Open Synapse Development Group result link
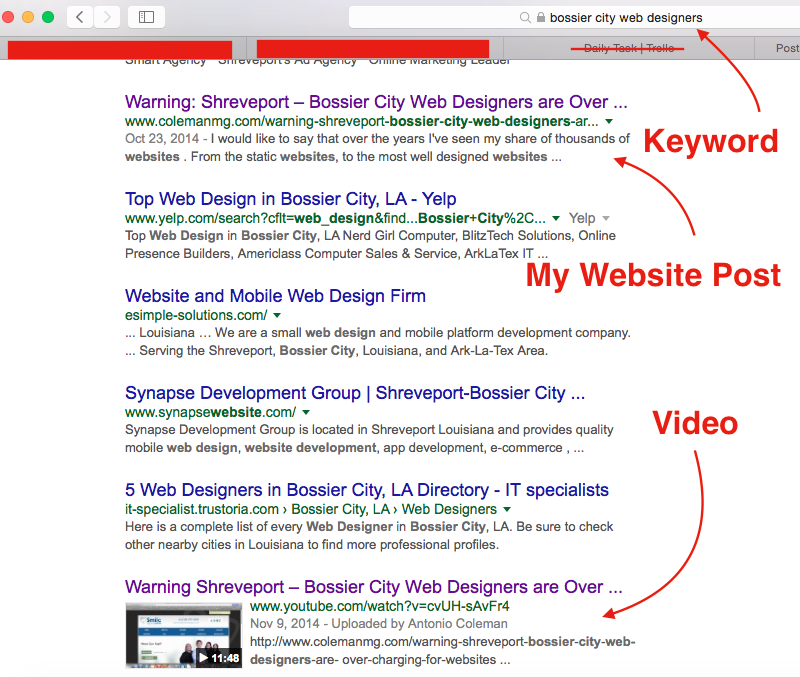 point(355,393)
